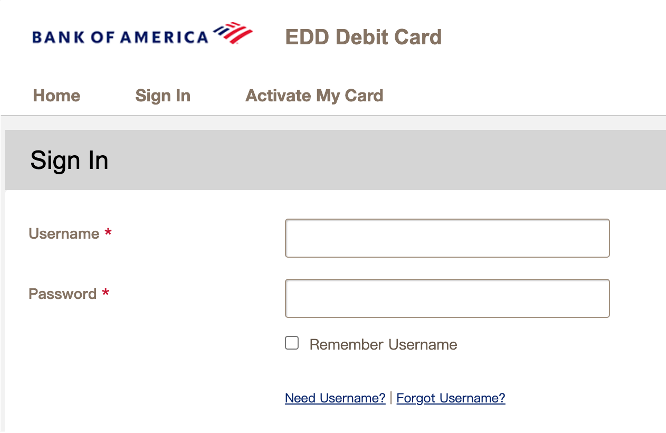Click the Password field label
Screen dimensions: 666x433
(x=62, y=294)
